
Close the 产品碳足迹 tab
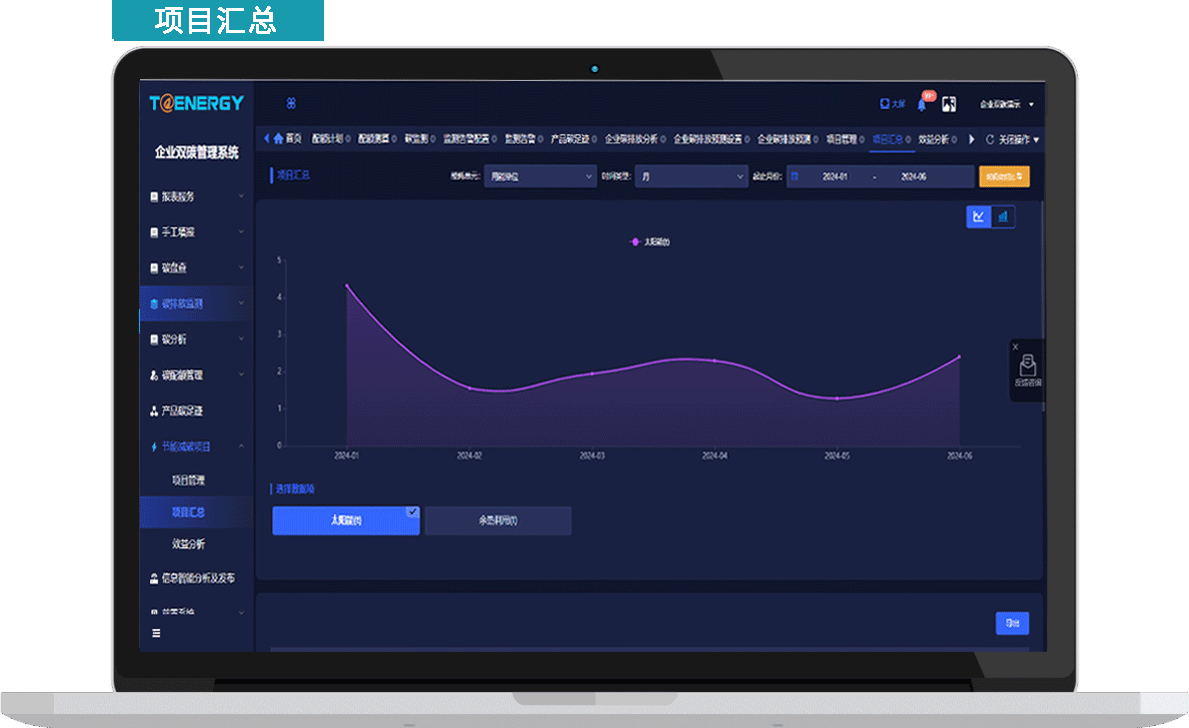coord(594,140)
